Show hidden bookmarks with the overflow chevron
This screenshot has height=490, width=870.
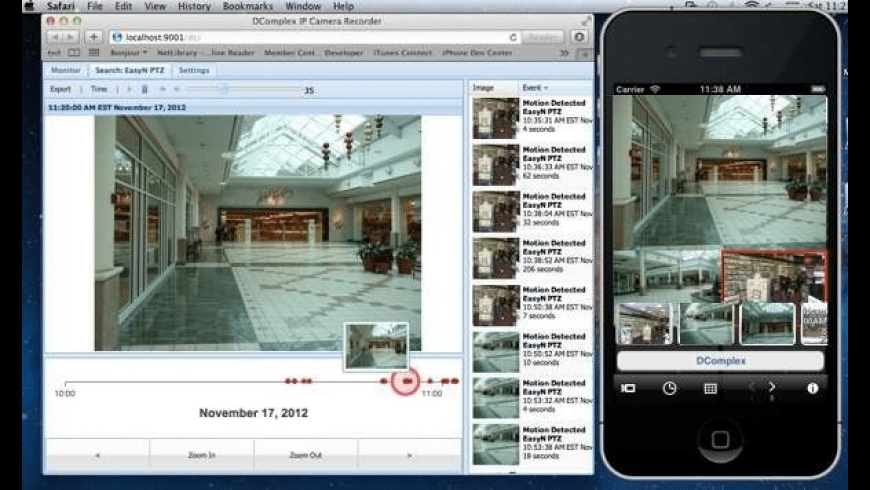(563, 53)
